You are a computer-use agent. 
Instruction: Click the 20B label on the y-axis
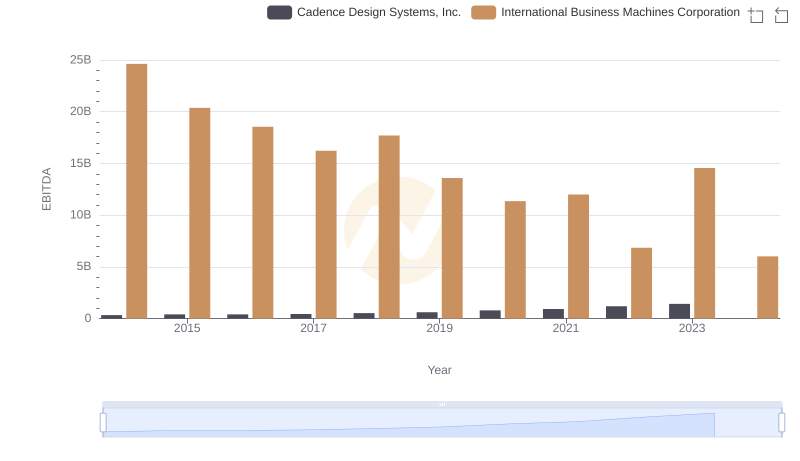tap(81, 111)
